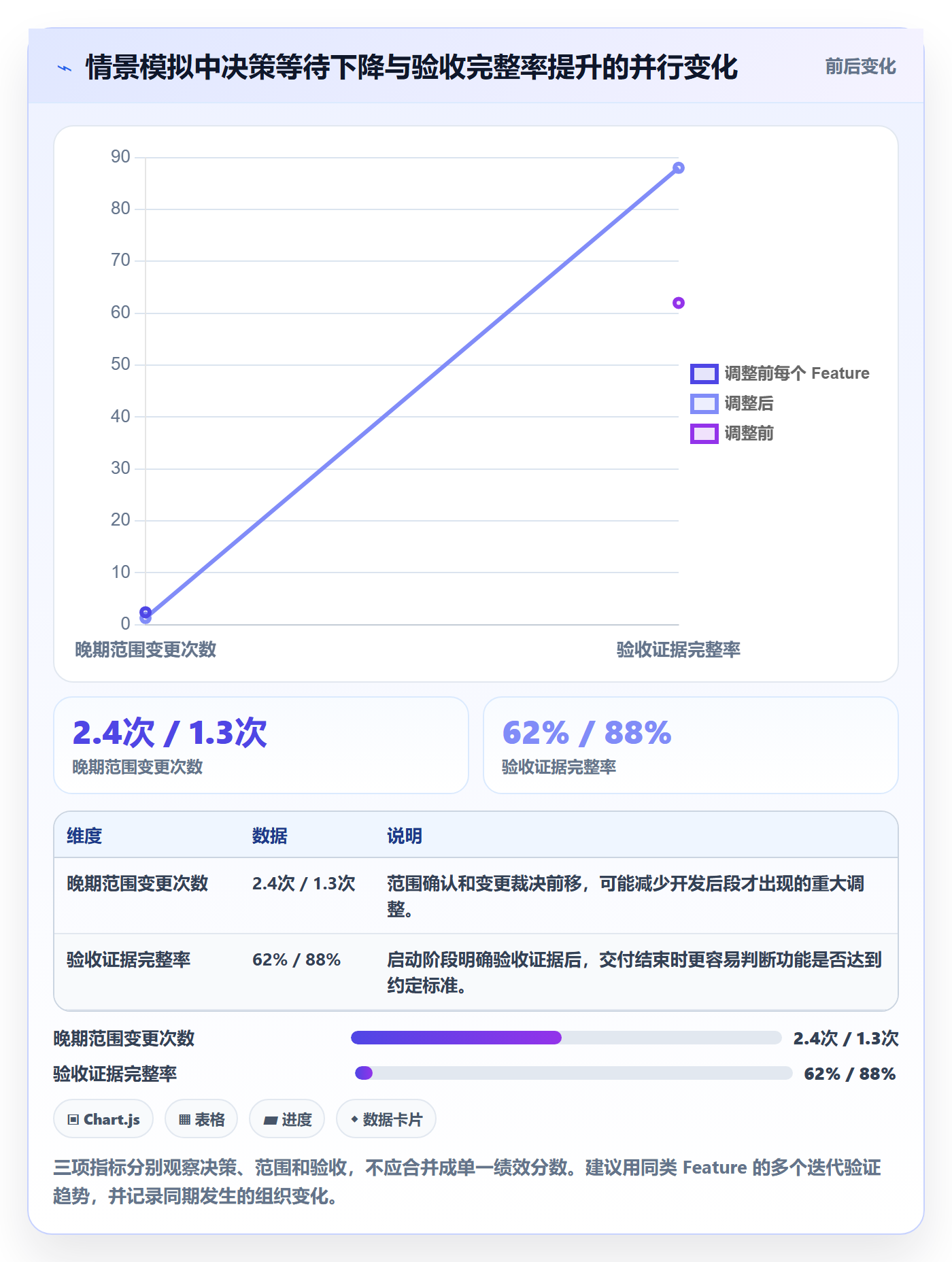Click the 晚期范围变更次数 x-axis label

(x=146, y=649)
